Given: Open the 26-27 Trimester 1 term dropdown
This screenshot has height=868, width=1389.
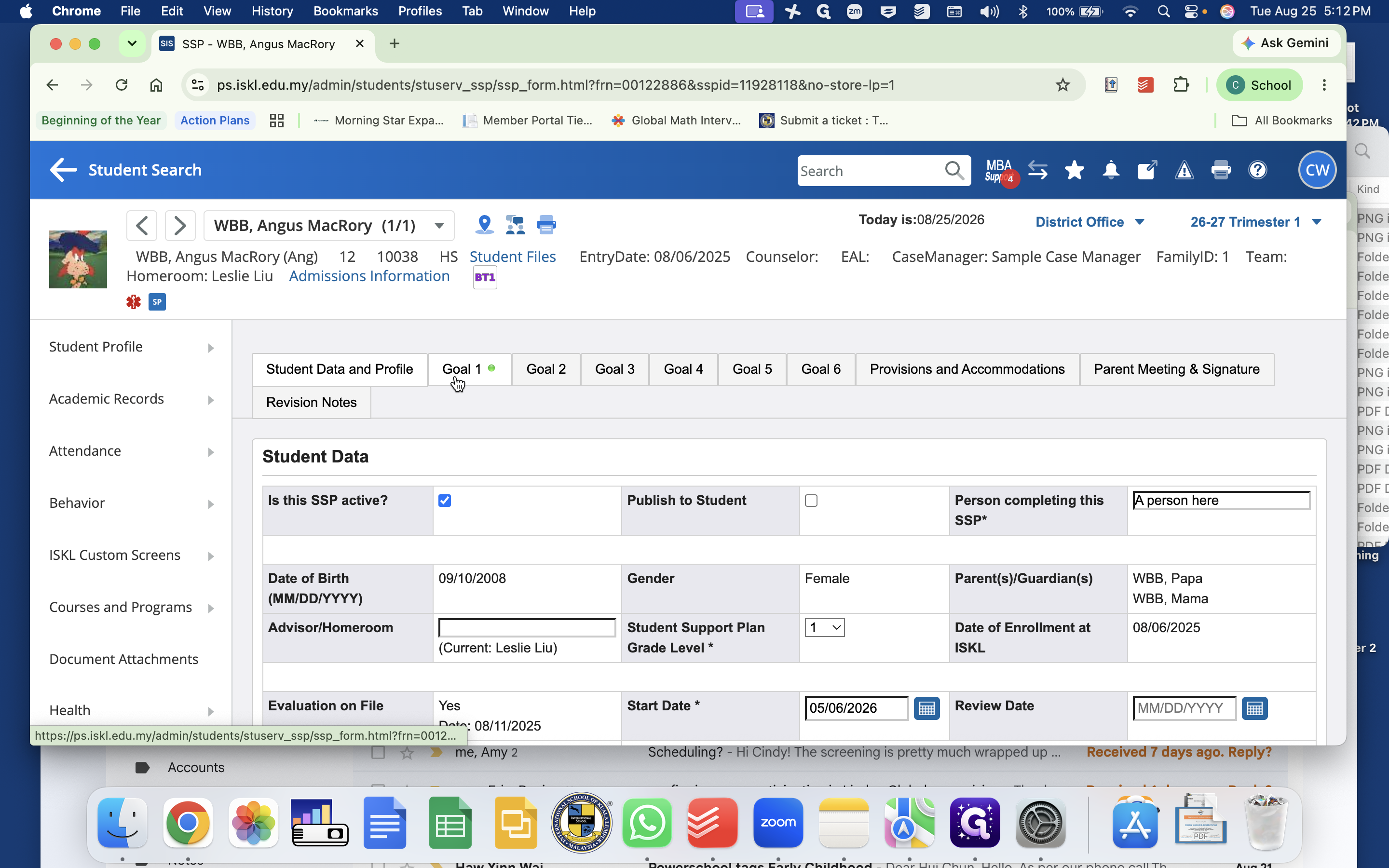Looking at the screenshot, I should 1256,222.
